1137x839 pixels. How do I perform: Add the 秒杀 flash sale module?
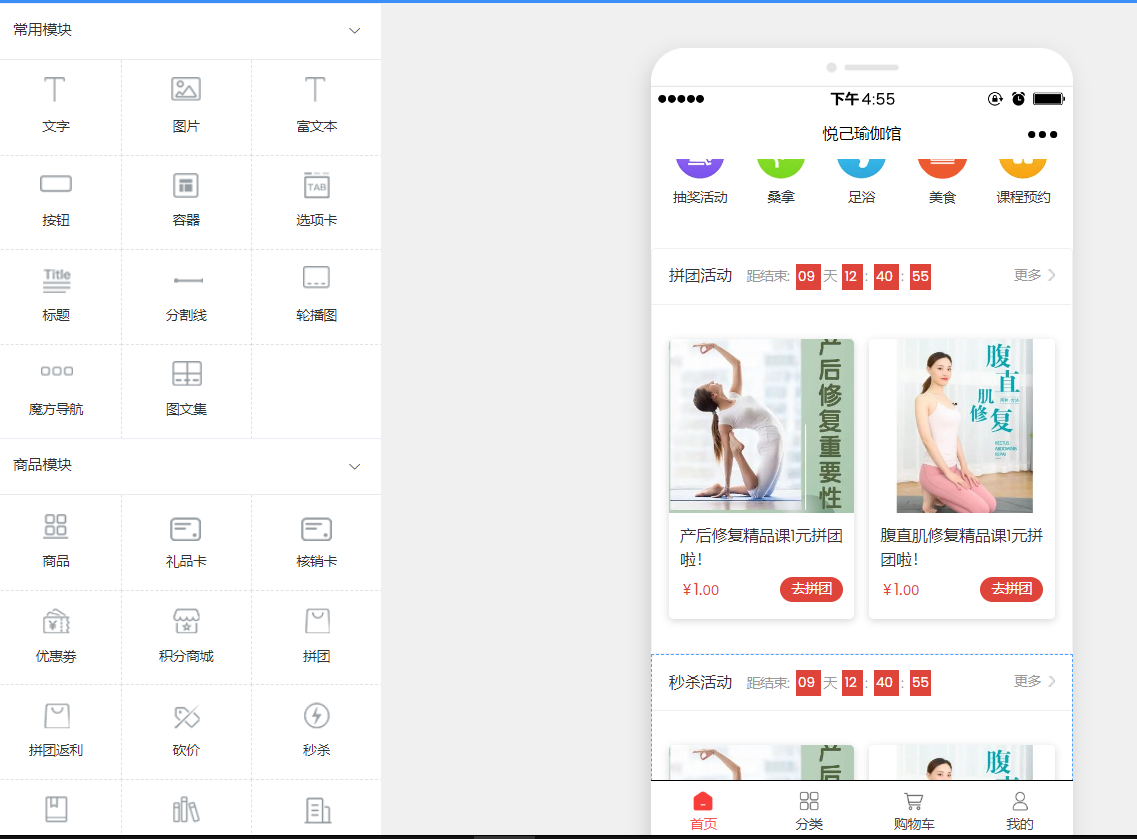pyautogui.click(x=316, y=731)
